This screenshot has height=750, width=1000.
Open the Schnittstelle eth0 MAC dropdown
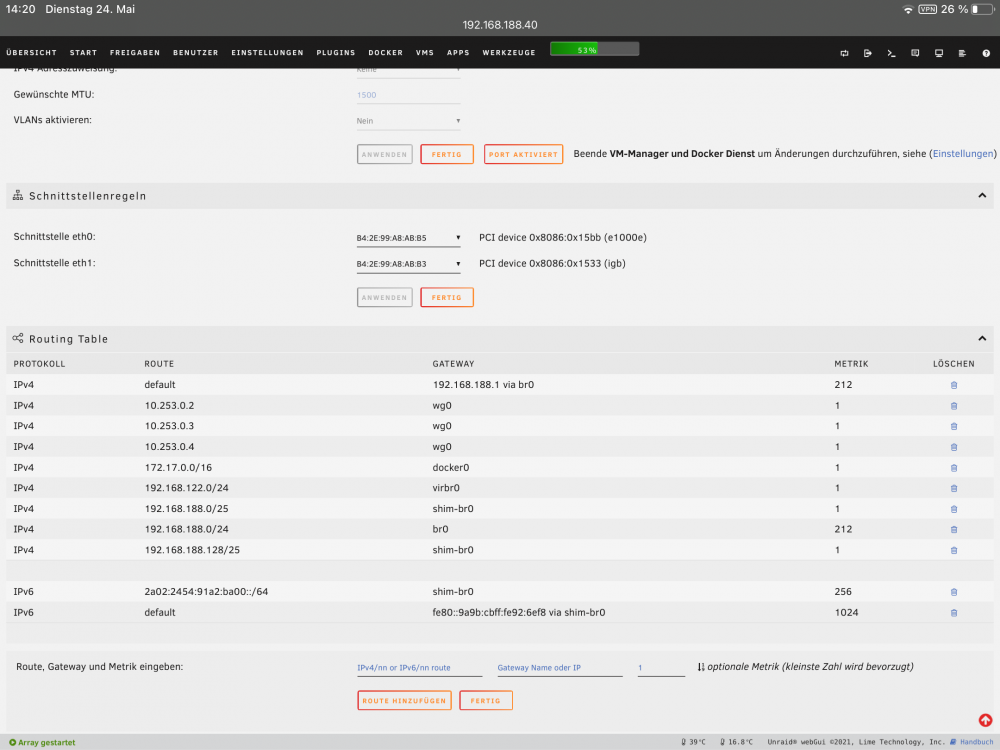pyautogui.click(x=408, y=238)
